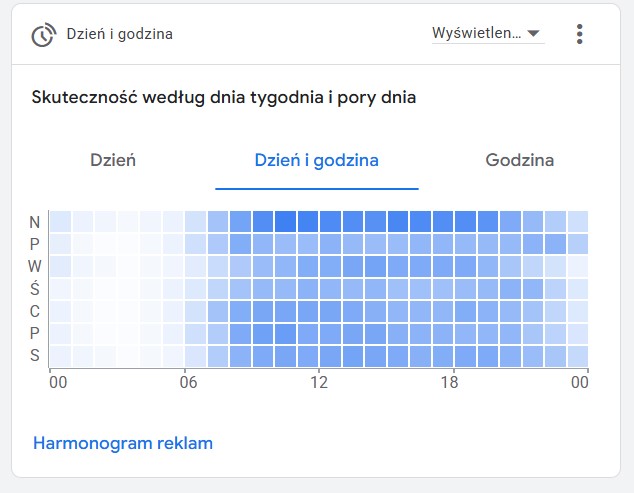Expand the "Wyświetlen…" metric dropdown
Viewport: 634px width, 493px height.
487,34
